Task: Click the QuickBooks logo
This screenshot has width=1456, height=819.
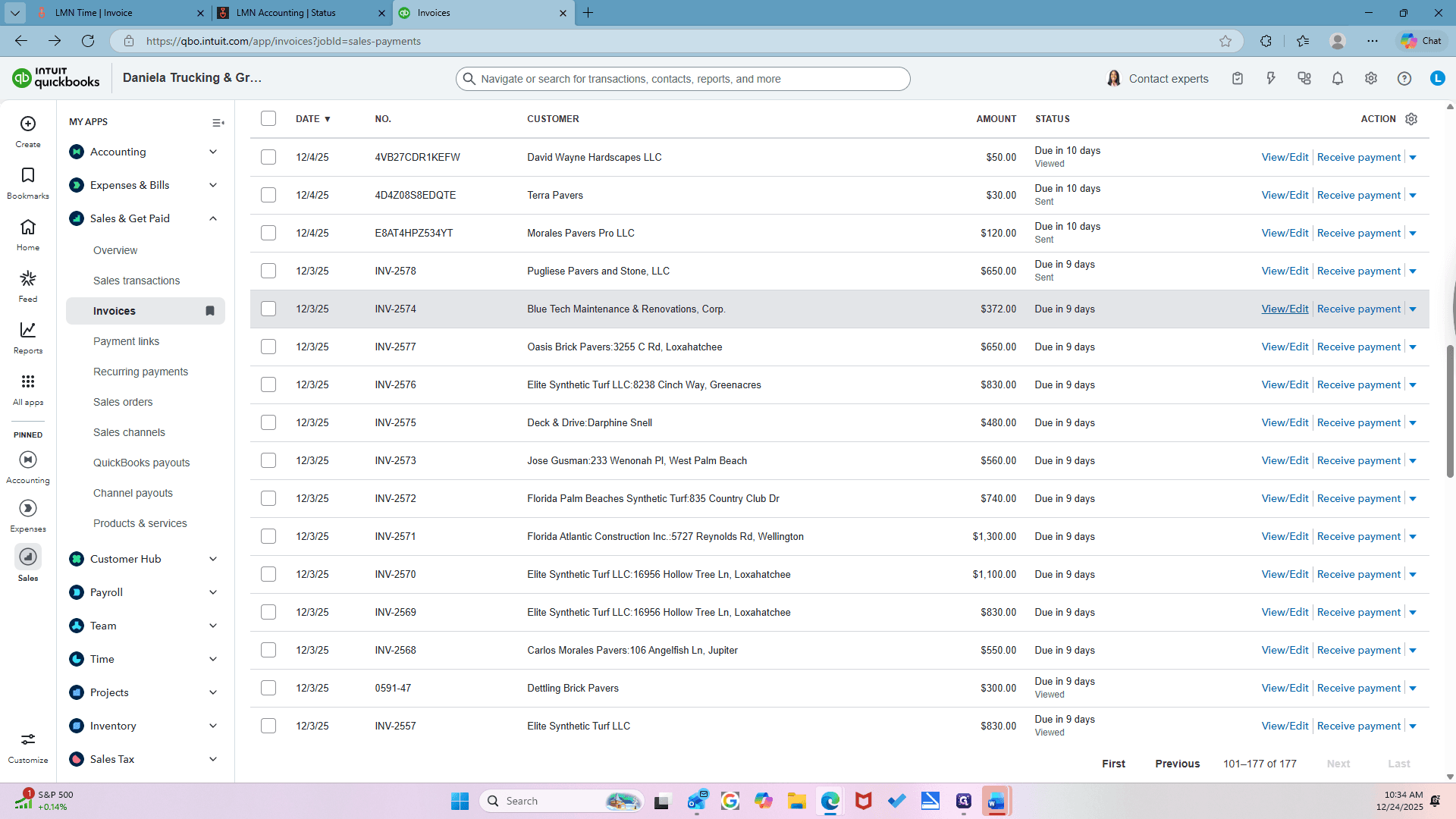Action: click(x=56, y=77)
